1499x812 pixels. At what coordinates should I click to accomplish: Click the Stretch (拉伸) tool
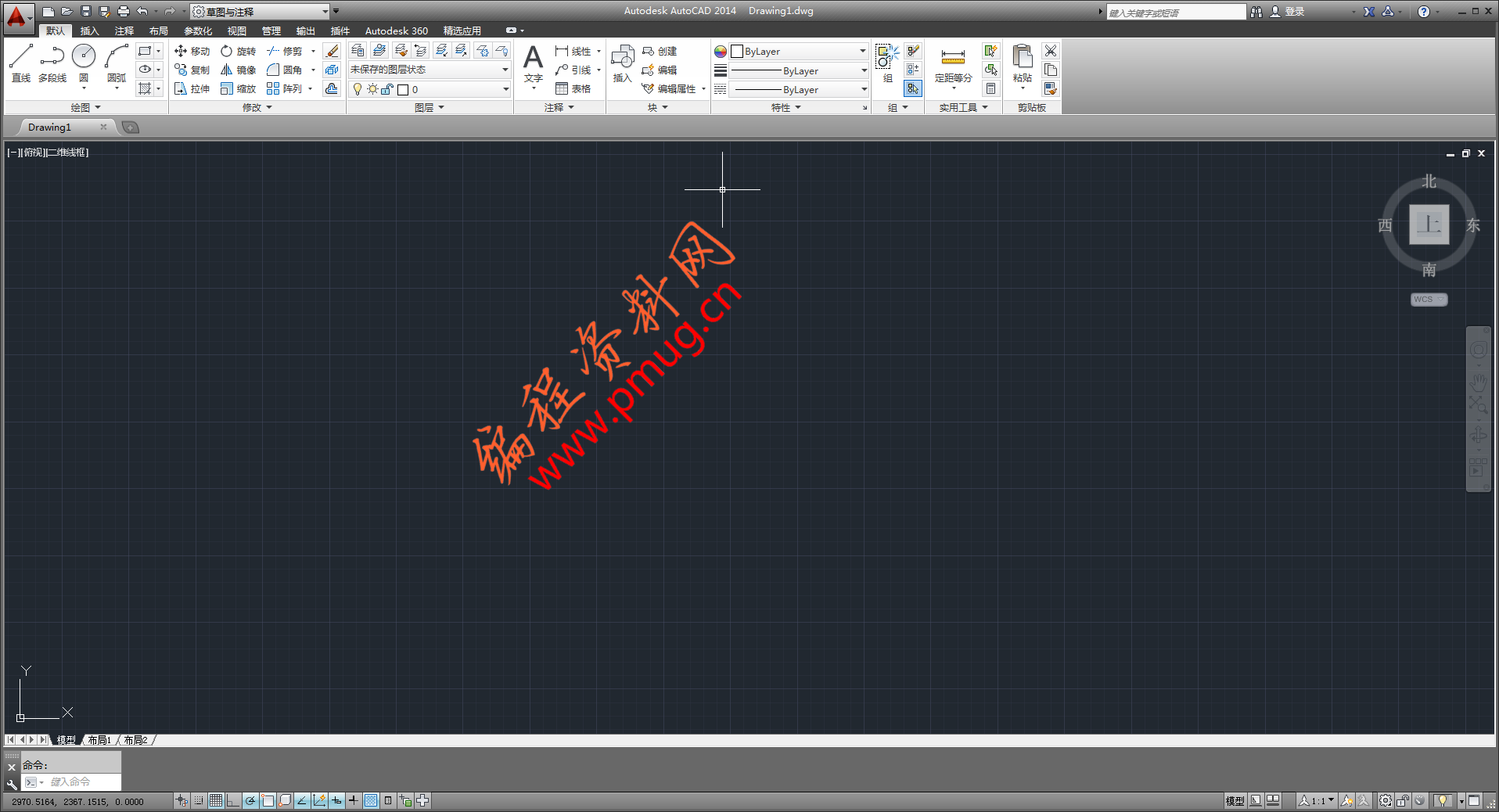192,88
